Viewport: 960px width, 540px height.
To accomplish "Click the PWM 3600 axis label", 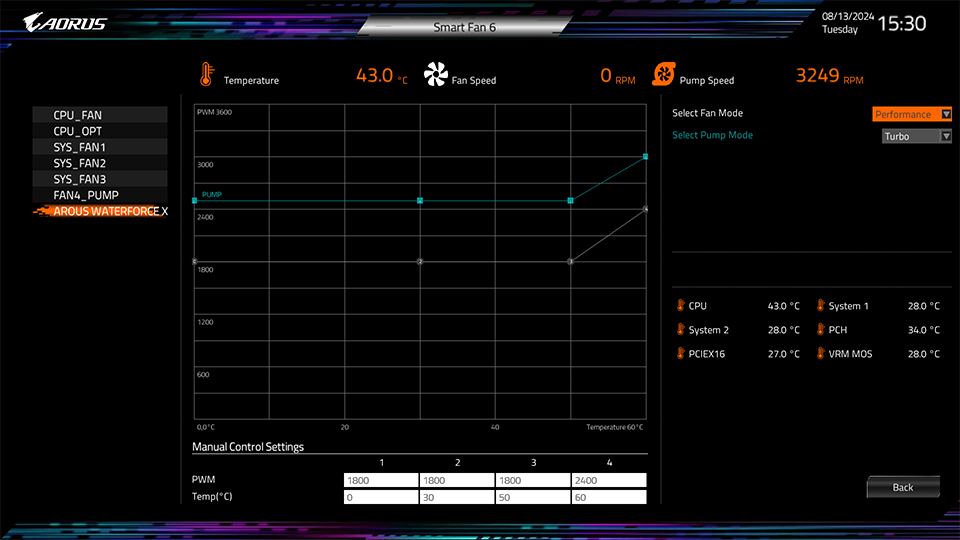I will point(214,112).
